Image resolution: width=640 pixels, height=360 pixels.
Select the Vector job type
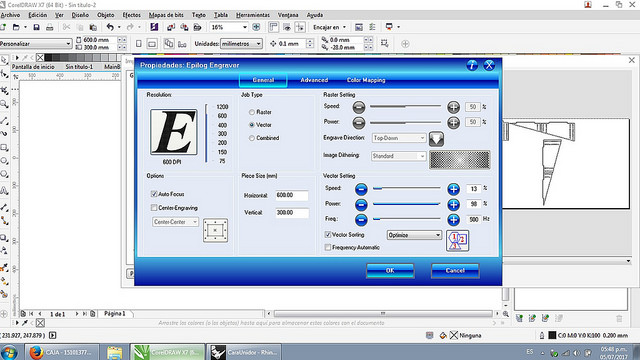tap(252, 125)
